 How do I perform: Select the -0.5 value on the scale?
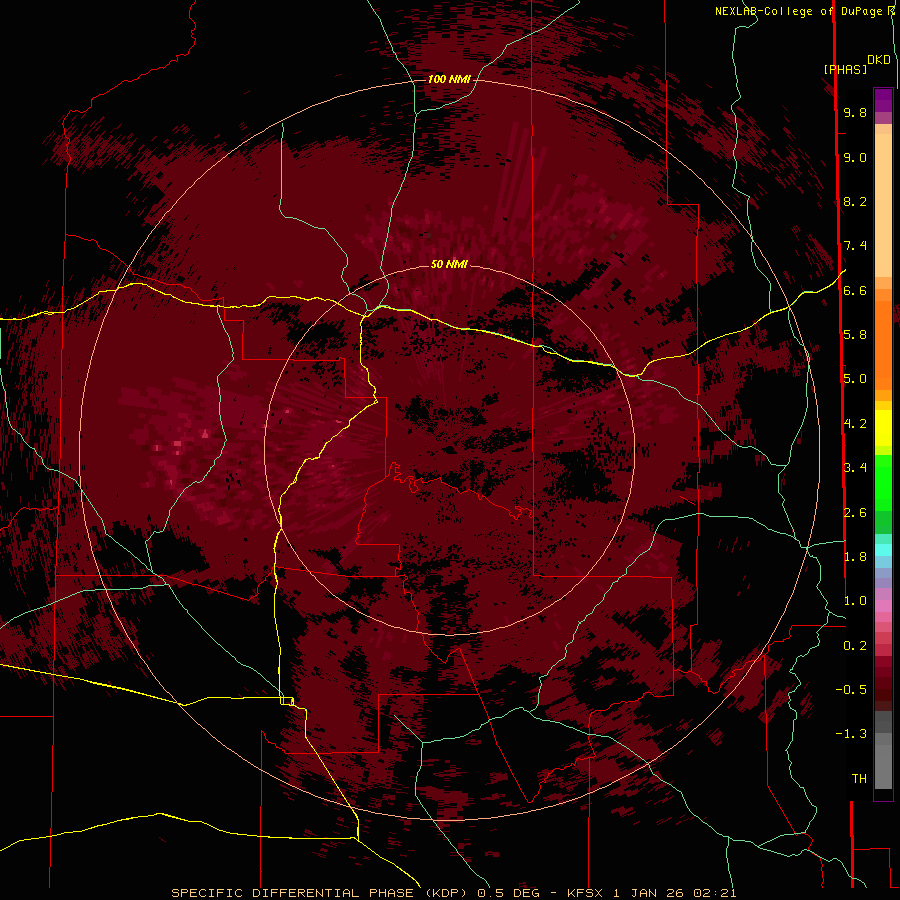pos(851,690)
